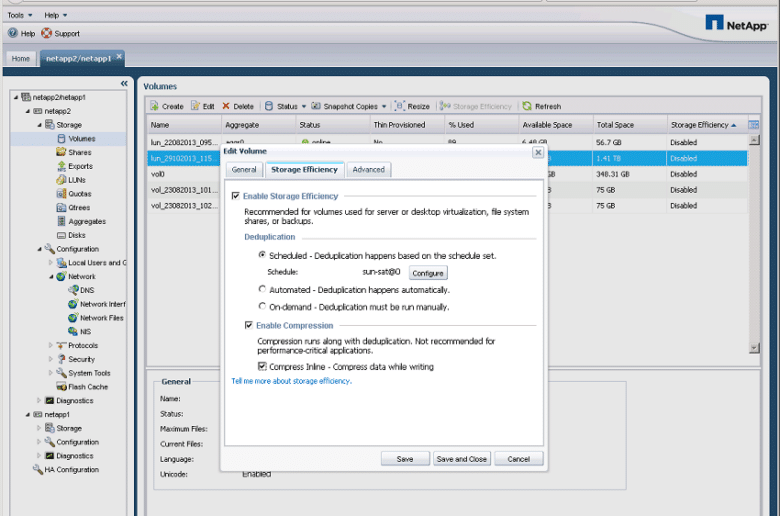The width and height of the screenshot is (780, 516).
Task: Select Scheduled deduplication option
Action: pos(262,255)
